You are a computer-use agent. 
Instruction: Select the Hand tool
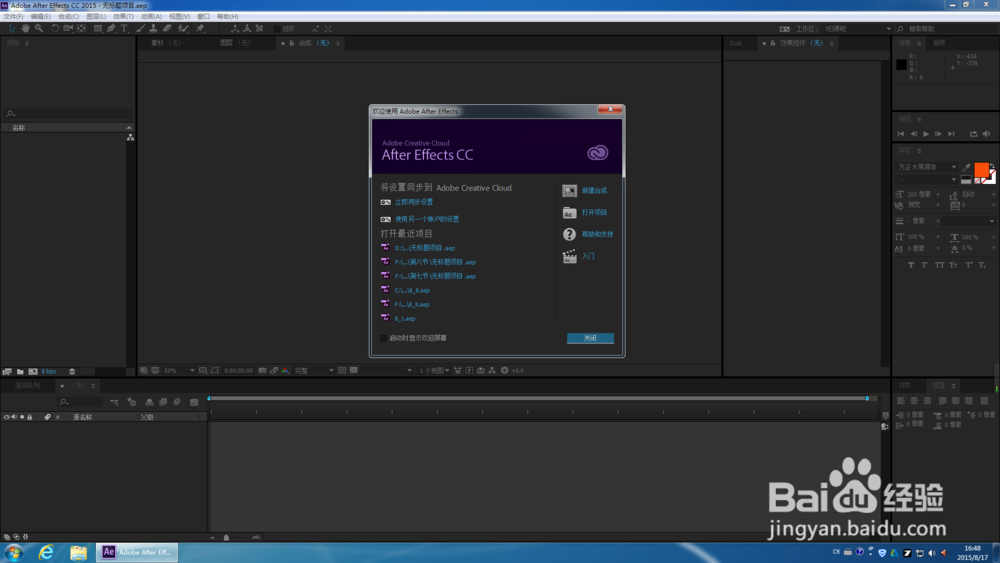coord(26,29)
